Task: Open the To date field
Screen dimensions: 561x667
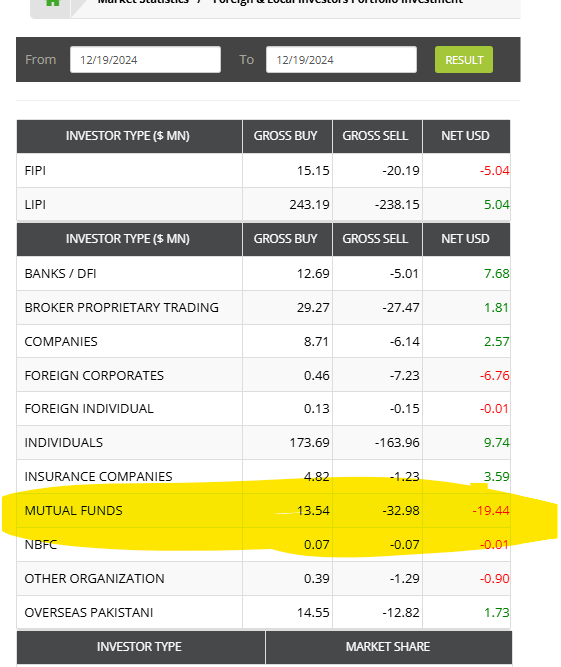Action: coord(341,60)
